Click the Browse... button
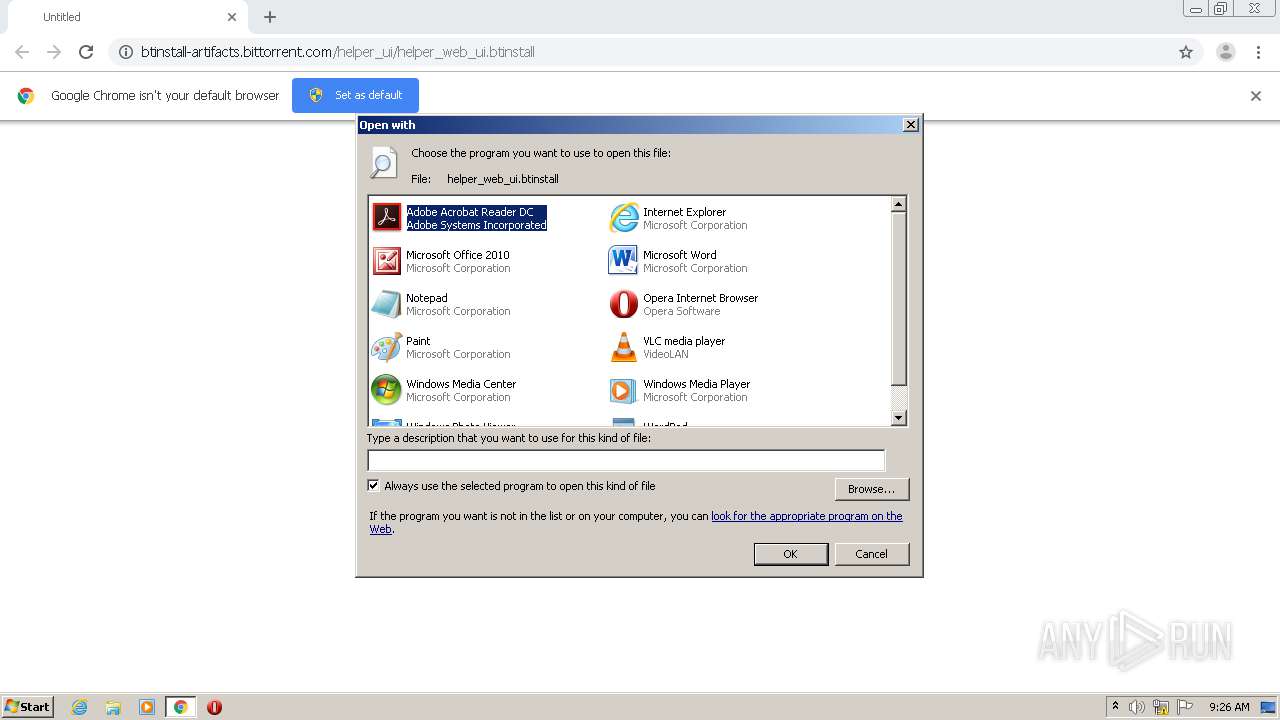 pyautogui.click(x=872, y=489)
